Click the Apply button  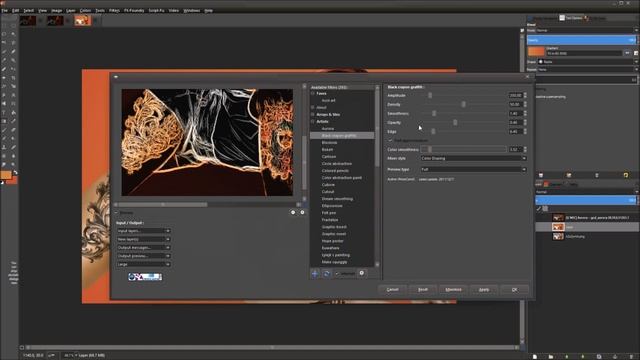tap(484, 289)
